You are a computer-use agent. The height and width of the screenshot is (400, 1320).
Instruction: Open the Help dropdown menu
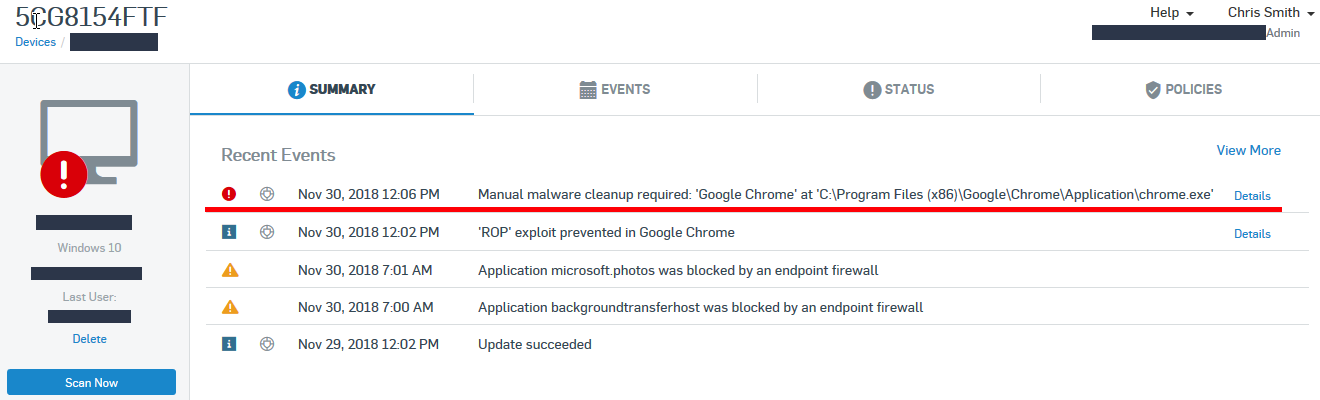pos(1172,13)
